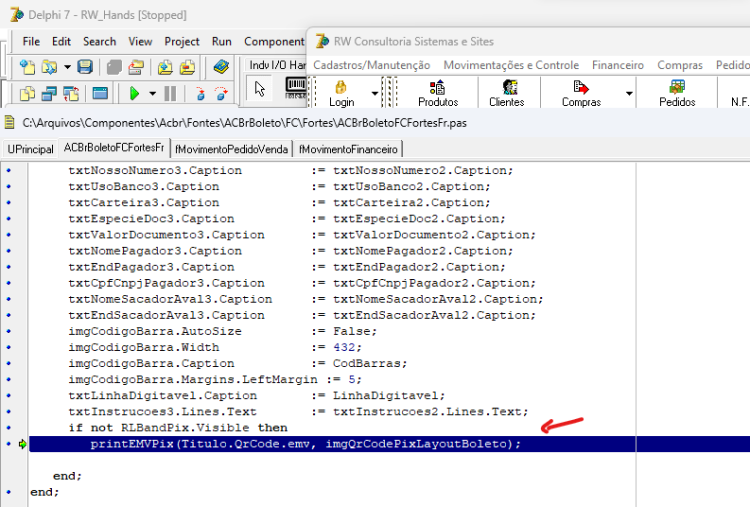Viewport: 750px width, 507px height.
Task: Click the file path document icon
Action: (9, 123)
